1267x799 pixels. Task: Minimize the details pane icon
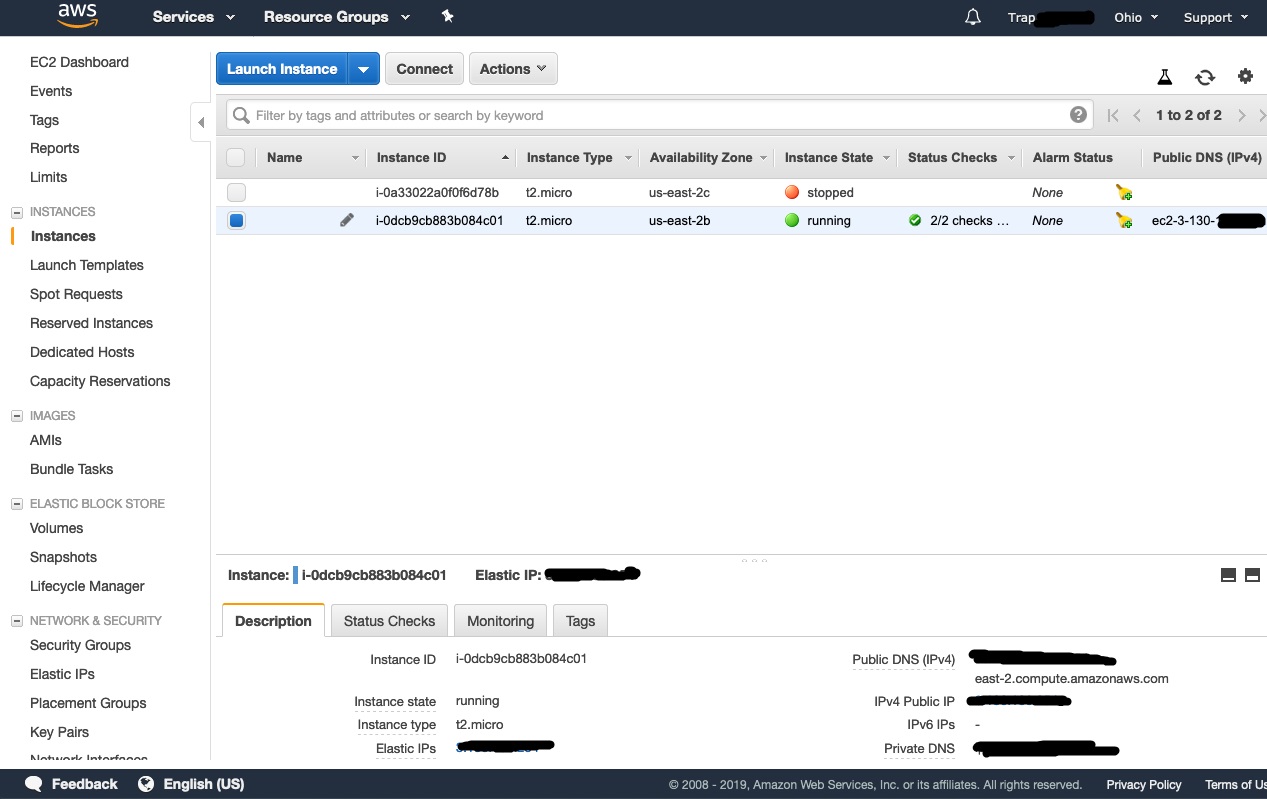click(1228, 575)
